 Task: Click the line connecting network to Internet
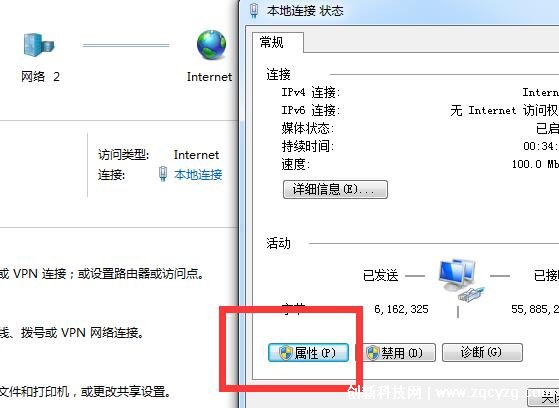tap(126, 45)
